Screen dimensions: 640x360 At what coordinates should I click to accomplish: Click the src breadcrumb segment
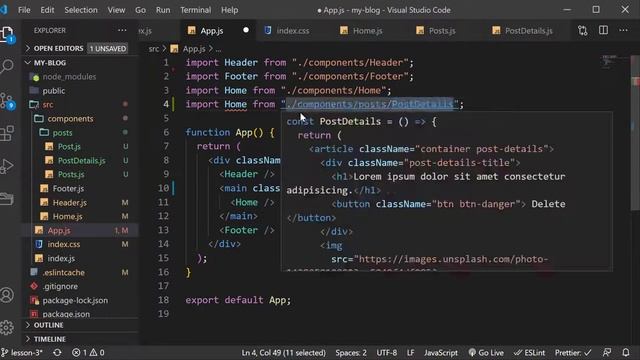(x=153, y=49)
